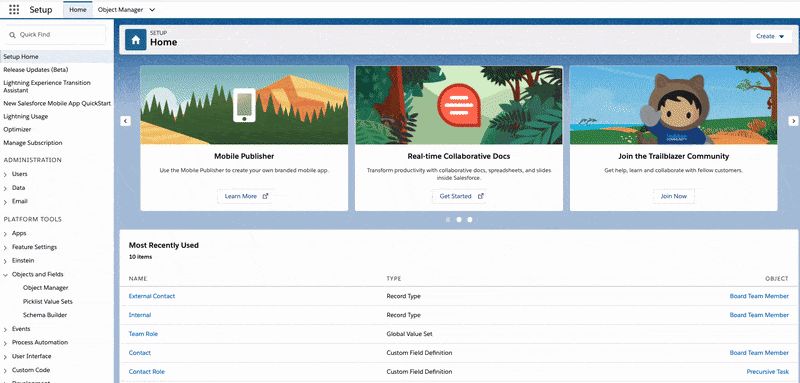This screenshot has height=383, width=800.
Task: Click the Join Now button
Action: pos(673,196)
